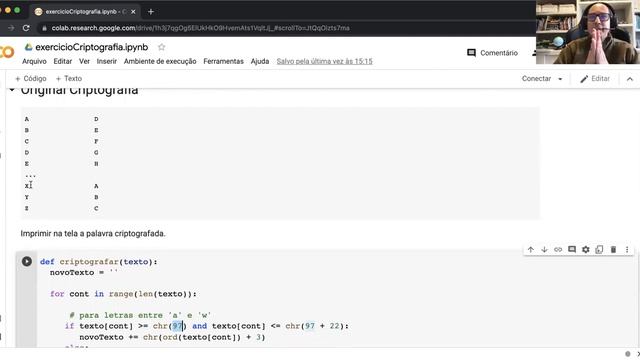Collapse the header with chevron up

point(630,79)
